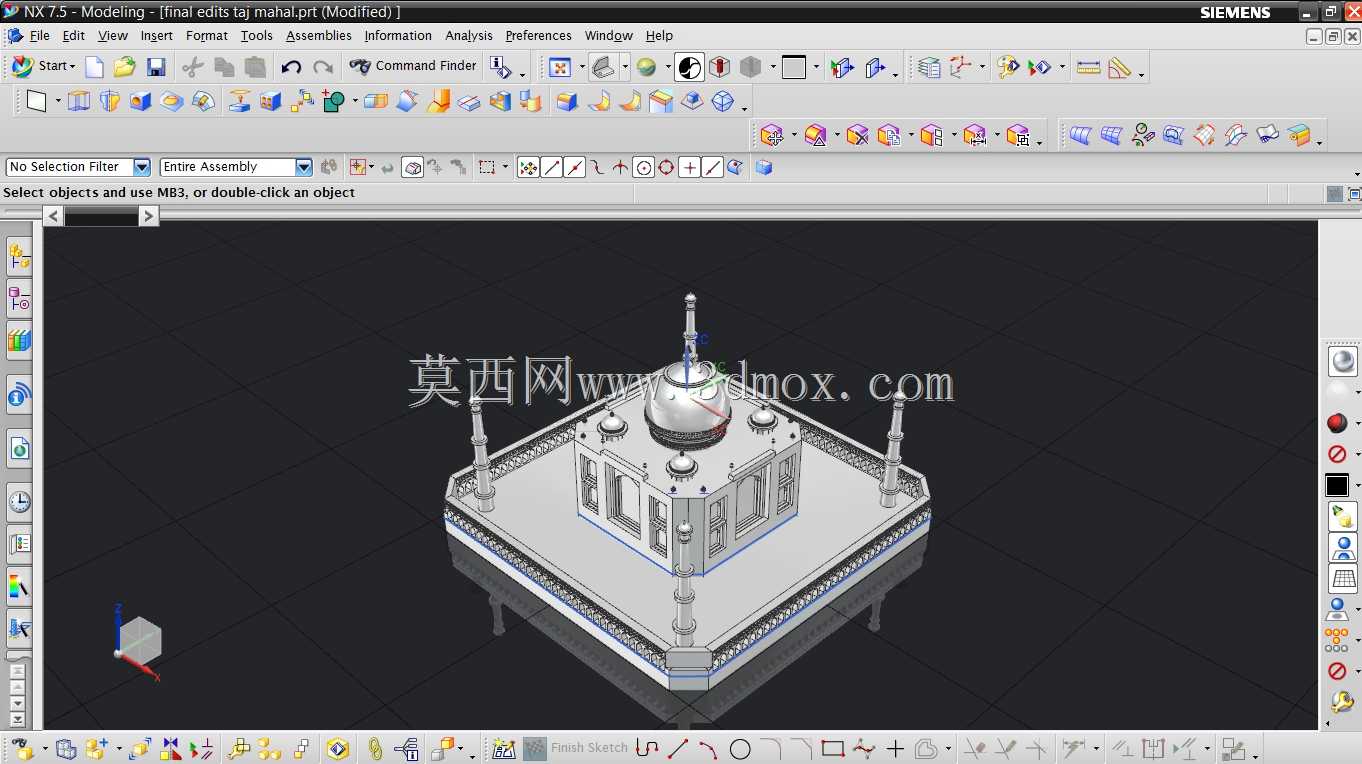Toggle the Quadrant Point snap
The image size is (1362, 764).
pos(666,168)
